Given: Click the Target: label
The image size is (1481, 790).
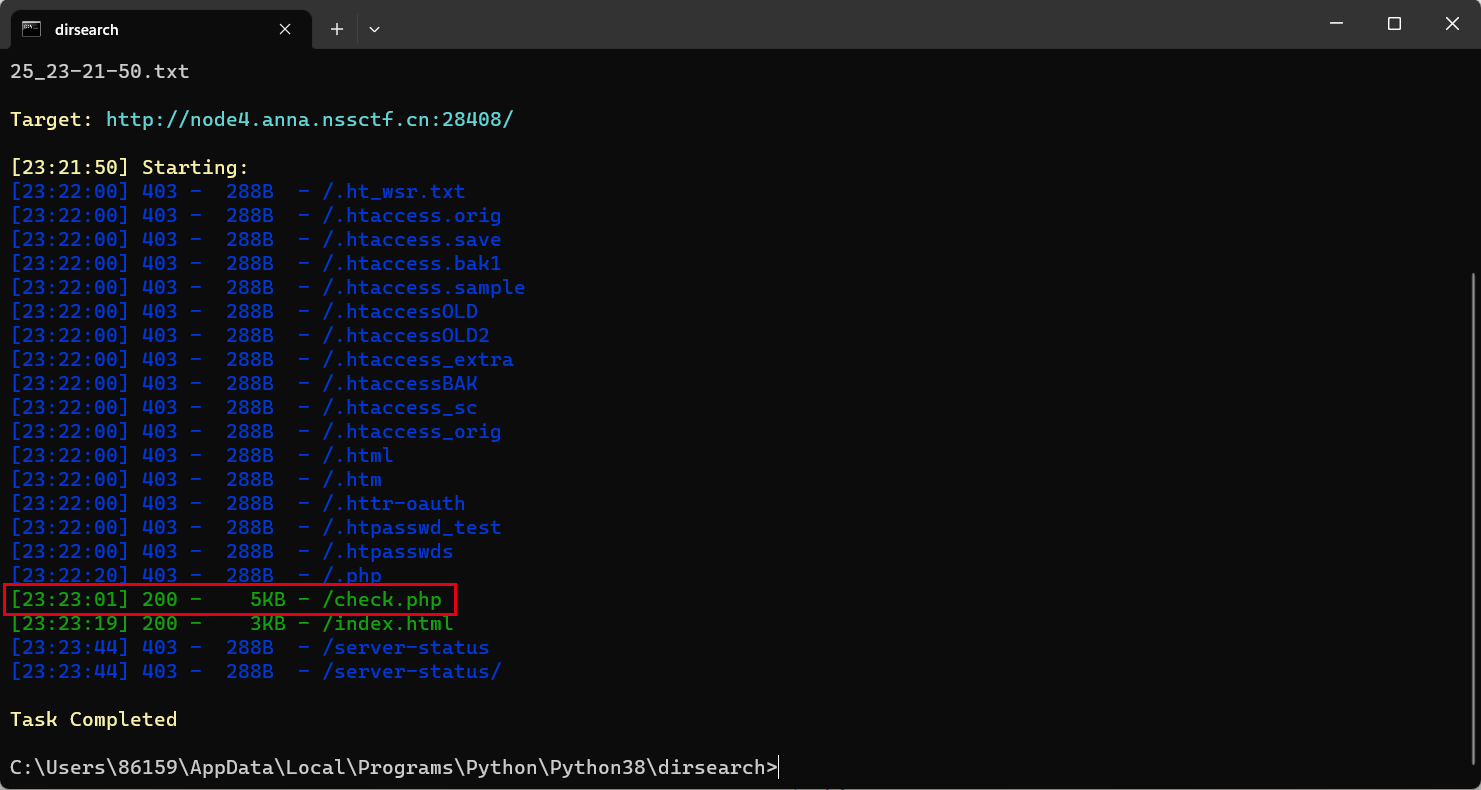Looking at the screenshot, I should click(51, 119).
